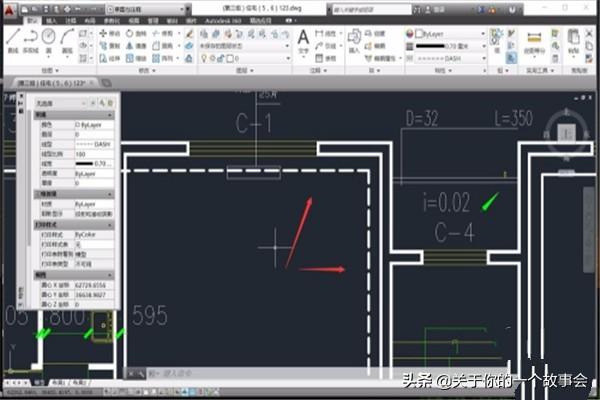Open the Autodesk 360 ribbon tab
This screenshot has width=600, height=400.
(x=223, y=21)
